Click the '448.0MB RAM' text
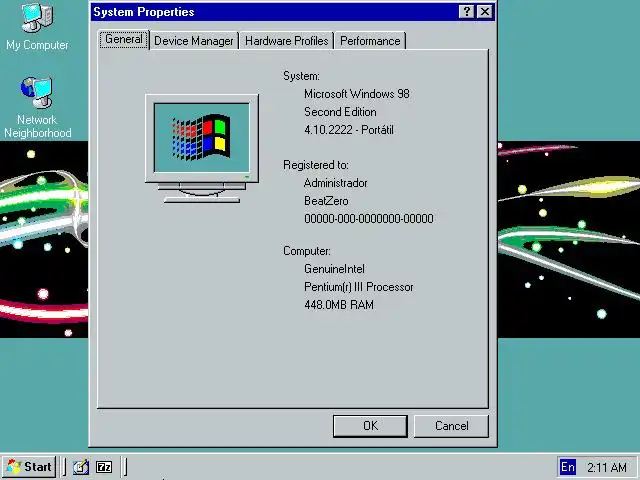 [339, 305]
